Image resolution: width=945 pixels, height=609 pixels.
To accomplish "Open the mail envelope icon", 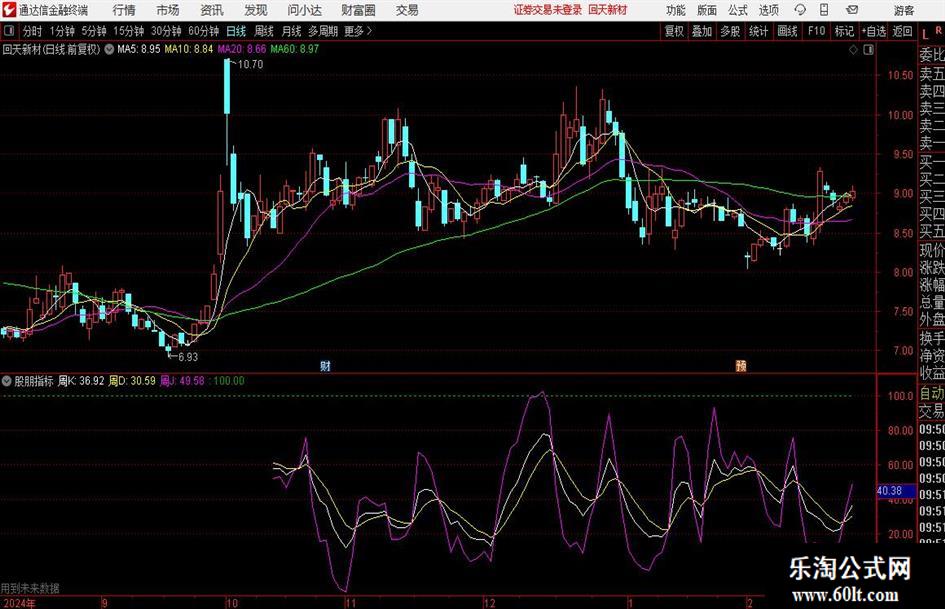I will [852, 10].
